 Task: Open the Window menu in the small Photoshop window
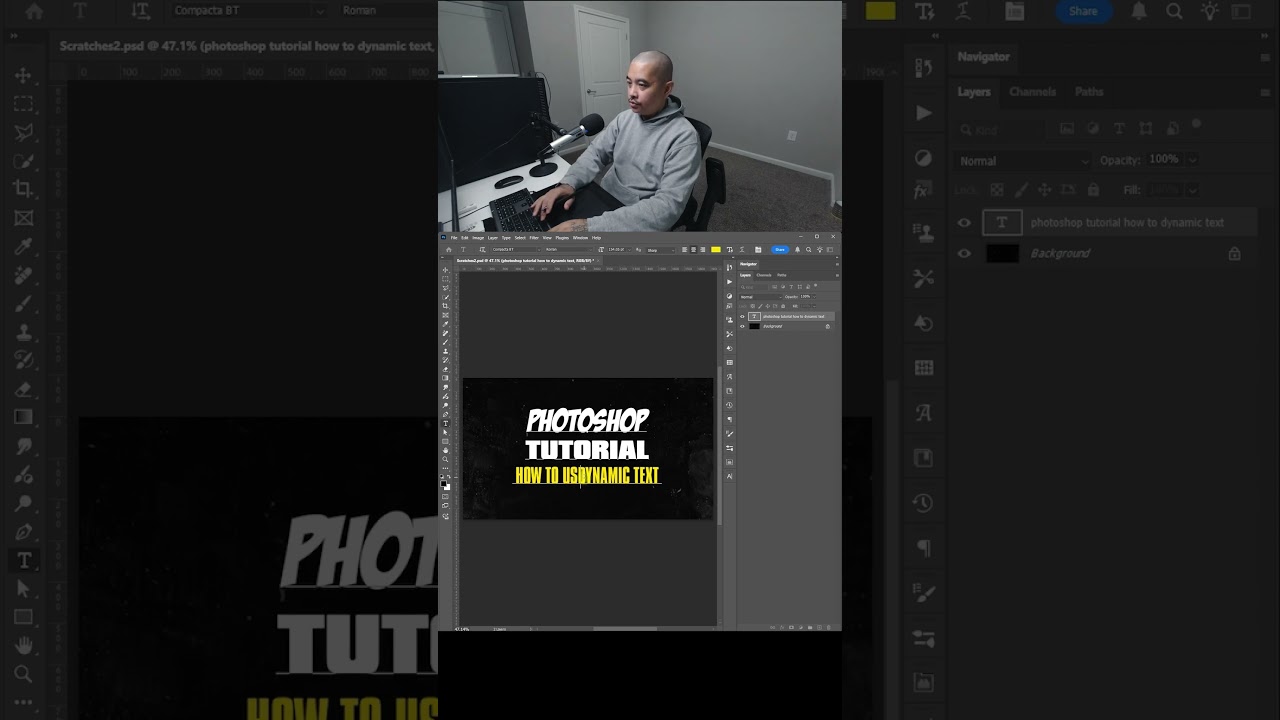tap(580, 238)
